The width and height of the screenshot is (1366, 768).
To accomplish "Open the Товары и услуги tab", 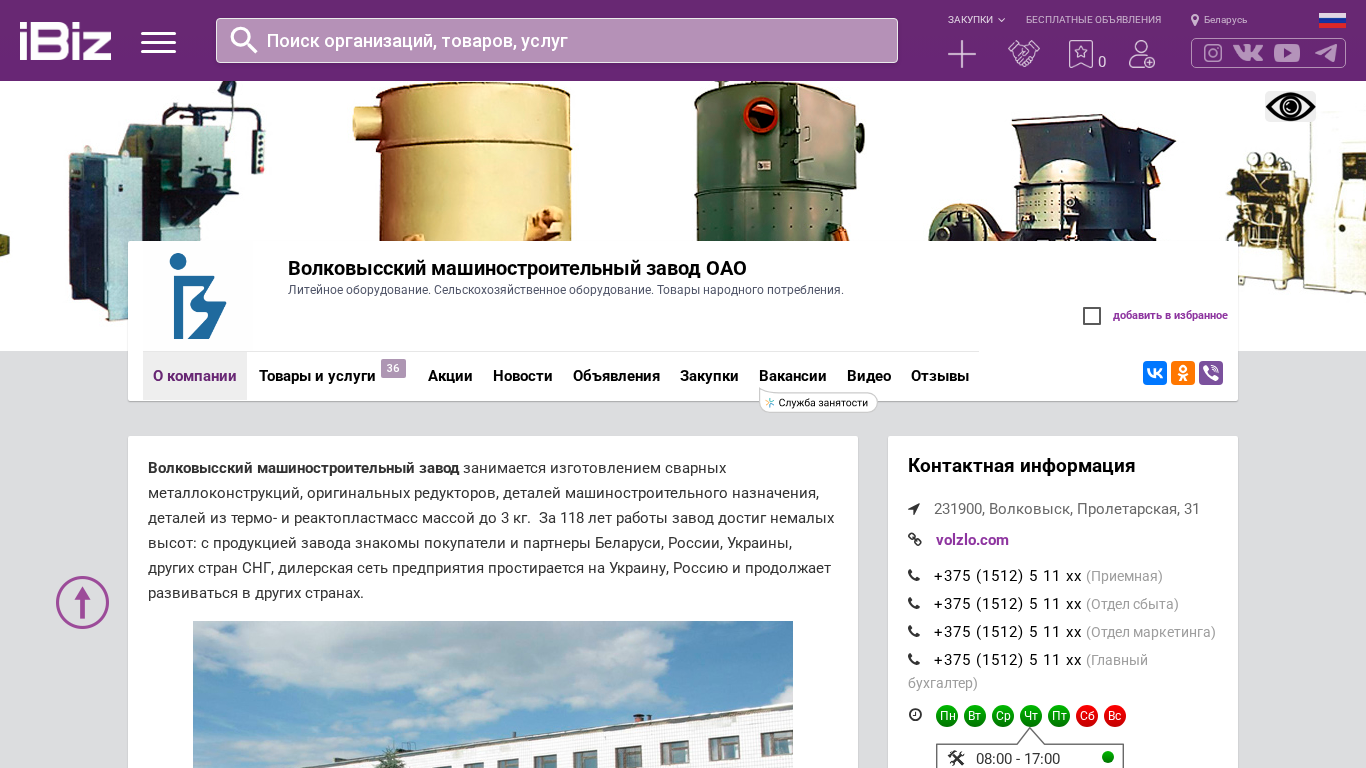I will pos(317,376).
